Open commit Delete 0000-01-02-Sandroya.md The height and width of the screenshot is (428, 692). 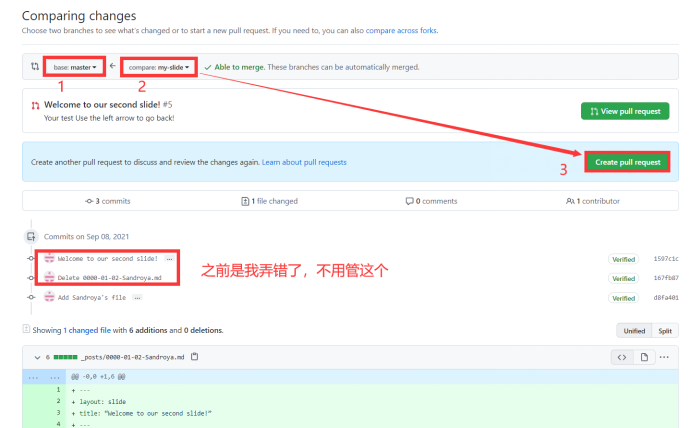[109, 278]
